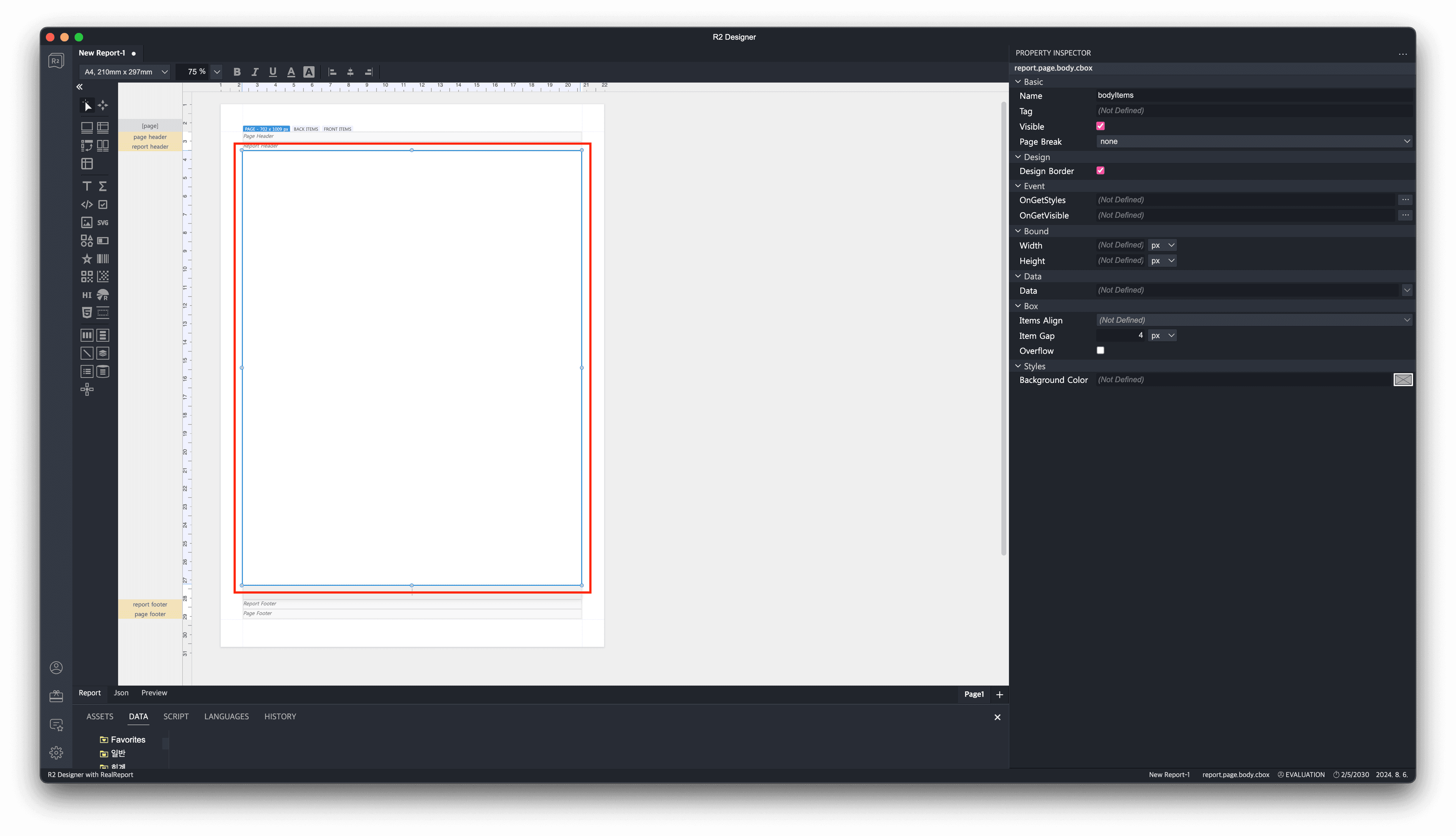Apply italic formatting

click(x=255, y=72)
